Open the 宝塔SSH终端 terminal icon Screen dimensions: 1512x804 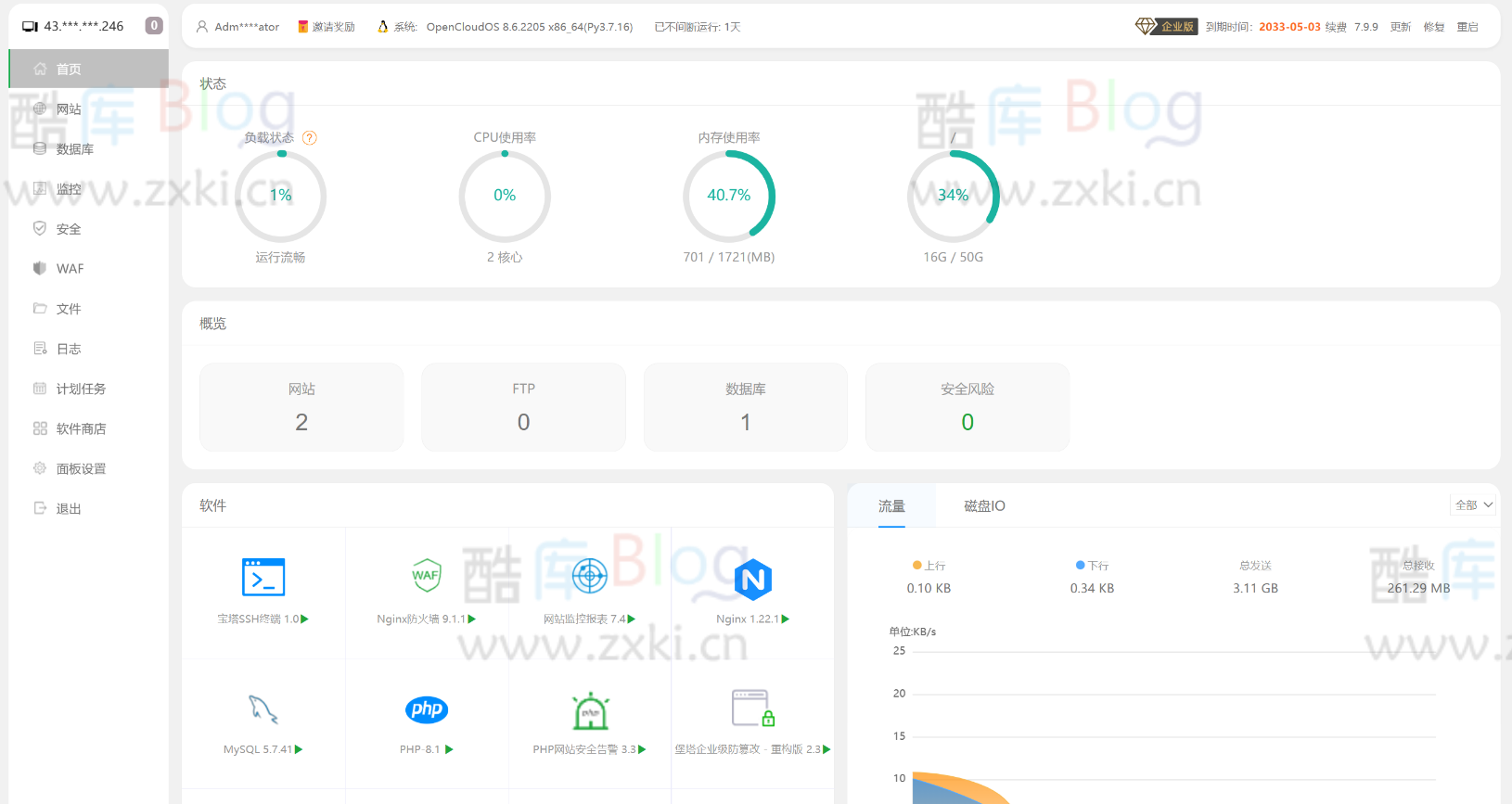[x=263, y=577]
